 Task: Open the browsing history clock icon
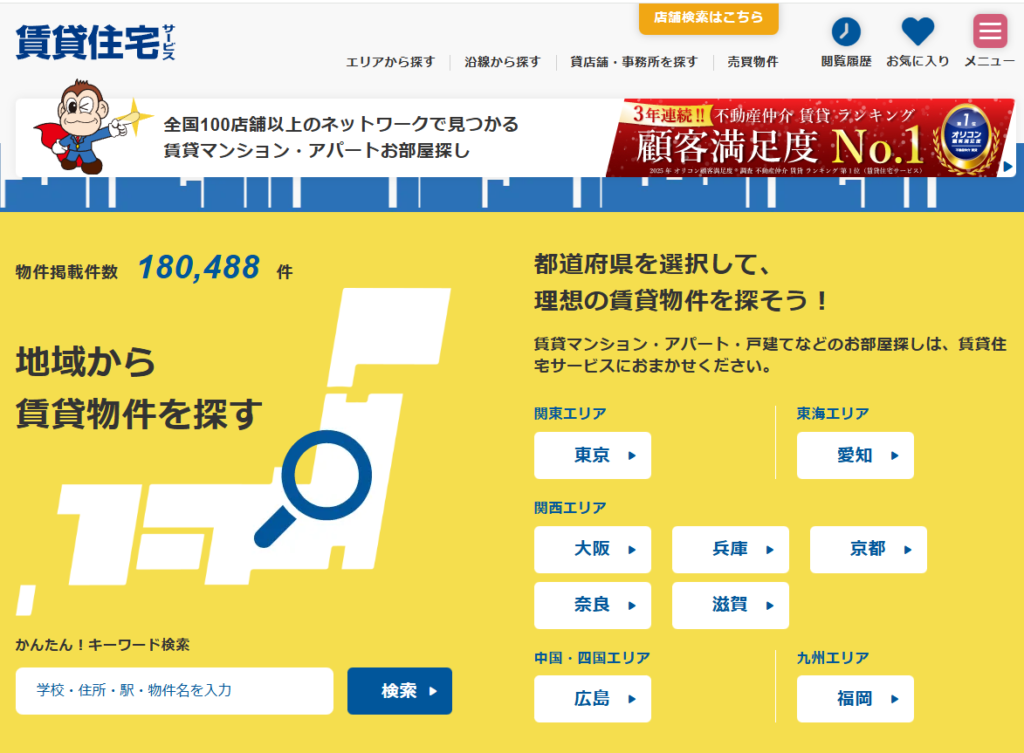coord(845,32)
